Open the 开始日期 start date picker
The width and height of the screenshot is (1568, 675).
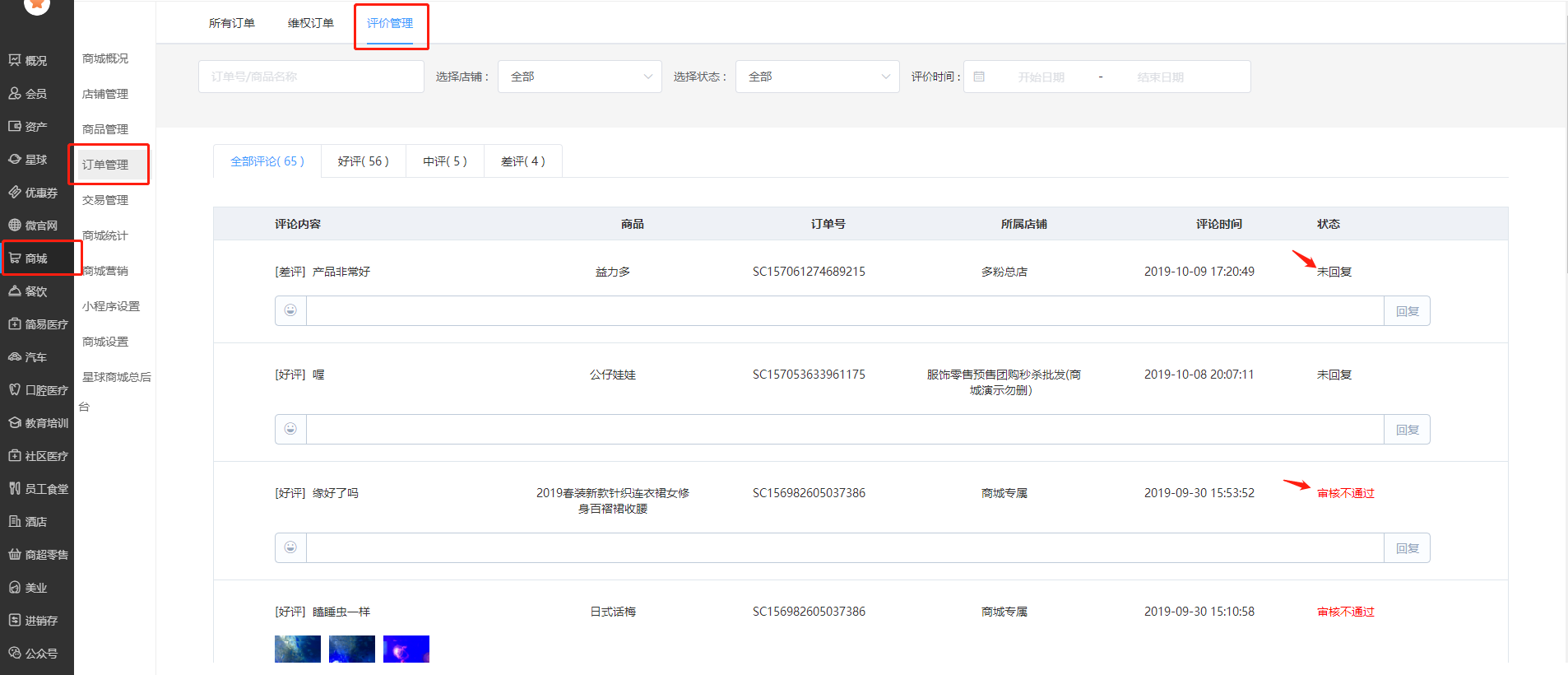point(1041,77)
